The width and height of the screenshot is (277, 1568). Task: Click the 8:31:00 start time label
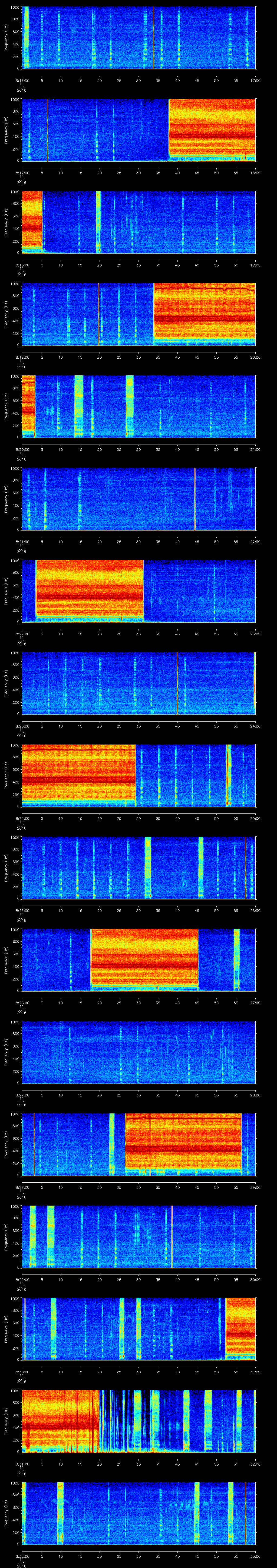pos(22,1464)
